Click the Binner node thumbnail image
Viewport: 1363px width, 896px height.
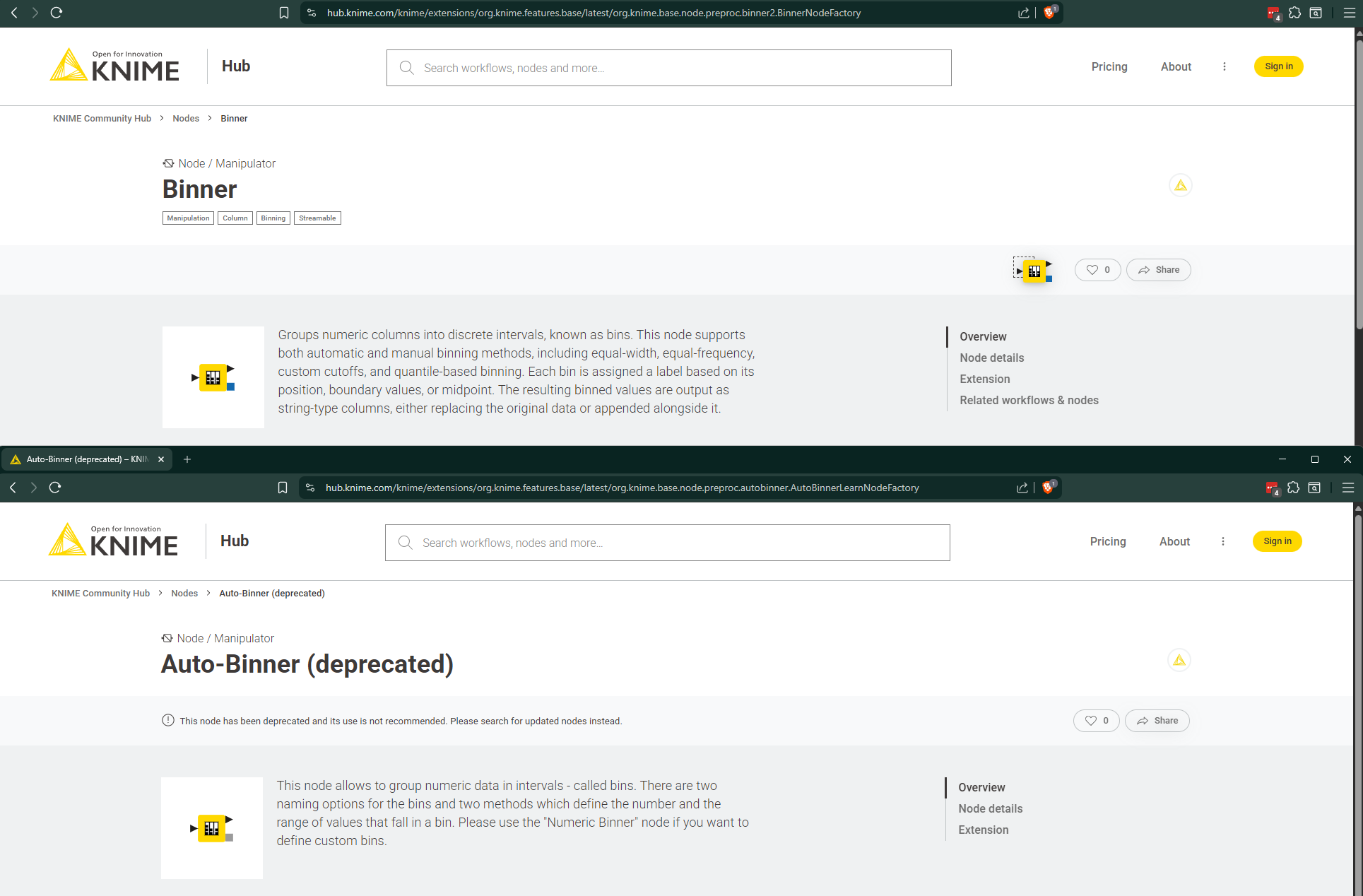click(213, 377)
